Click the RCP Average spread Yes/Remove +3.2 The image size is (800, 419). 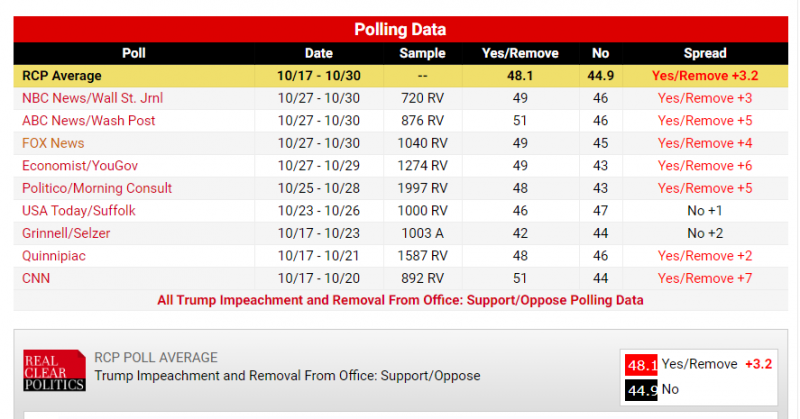705,76
